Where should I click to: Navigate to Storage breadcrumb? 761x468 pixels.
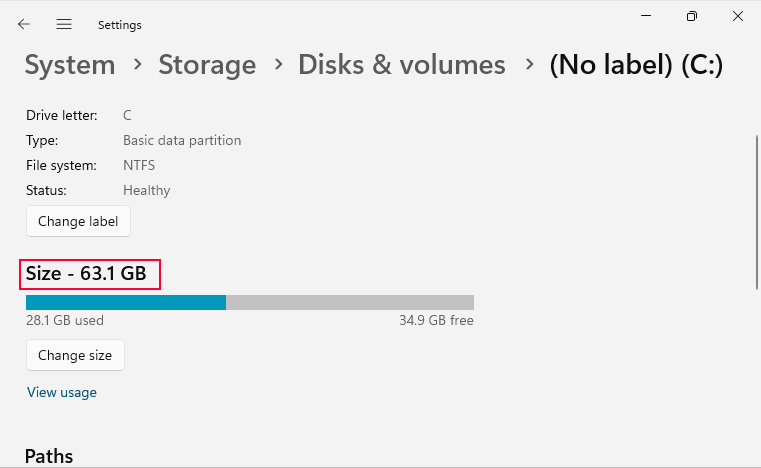(x=207, y=65)
